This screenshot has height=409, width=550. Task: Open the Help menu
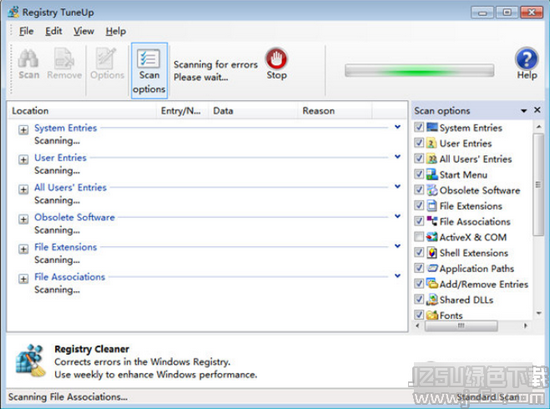pos(116,31)
